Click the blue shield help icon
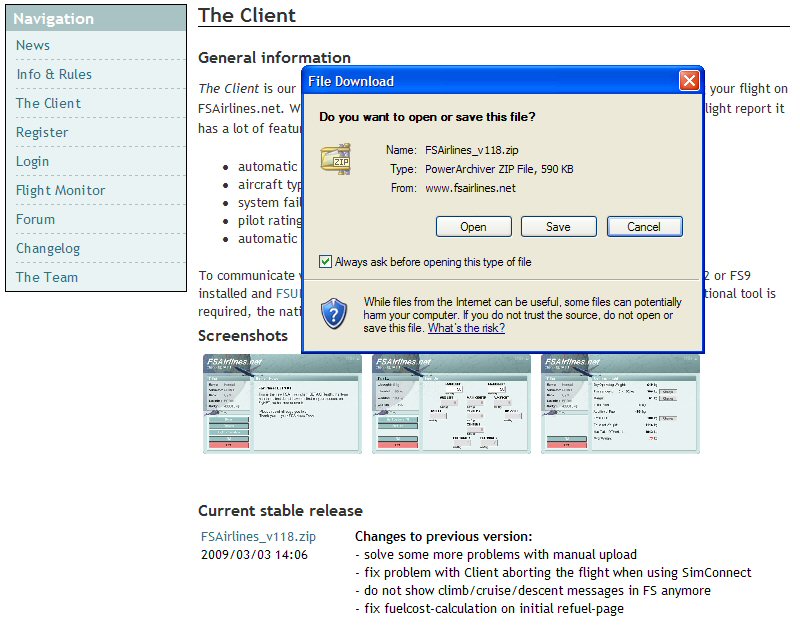 pos(334,313)
